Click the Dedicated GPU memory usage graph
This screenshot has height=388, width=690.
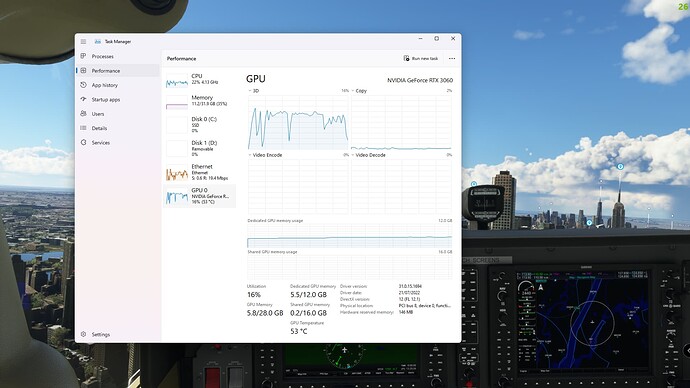[x=350, y=236]
